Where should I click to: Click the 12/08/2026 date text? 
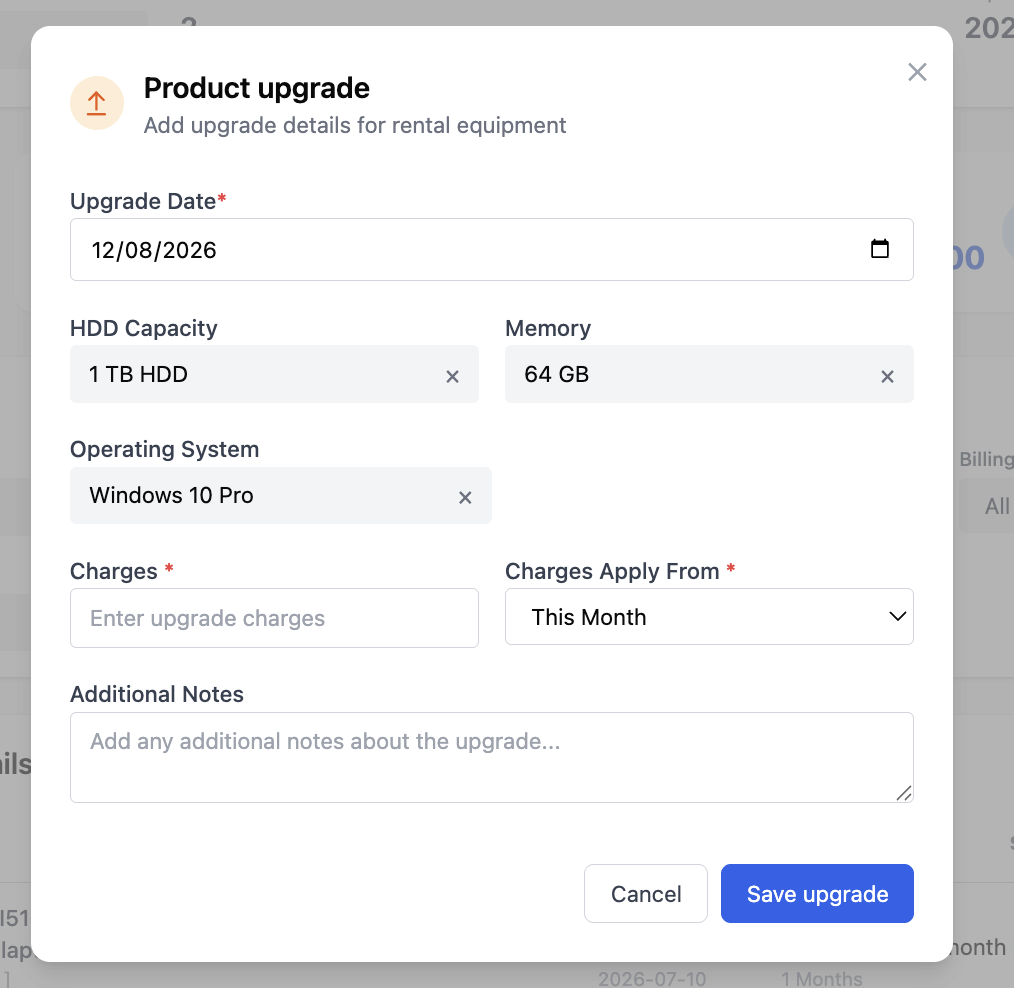pyautogui.click(x=154, y=250)
